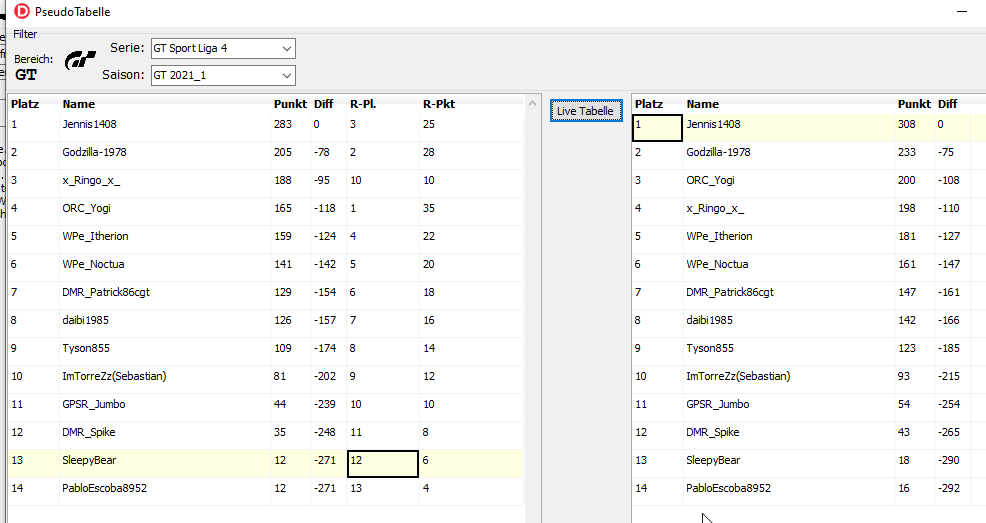Click ImTorreZz(Sebastian) name in left table

coord(114,376)
